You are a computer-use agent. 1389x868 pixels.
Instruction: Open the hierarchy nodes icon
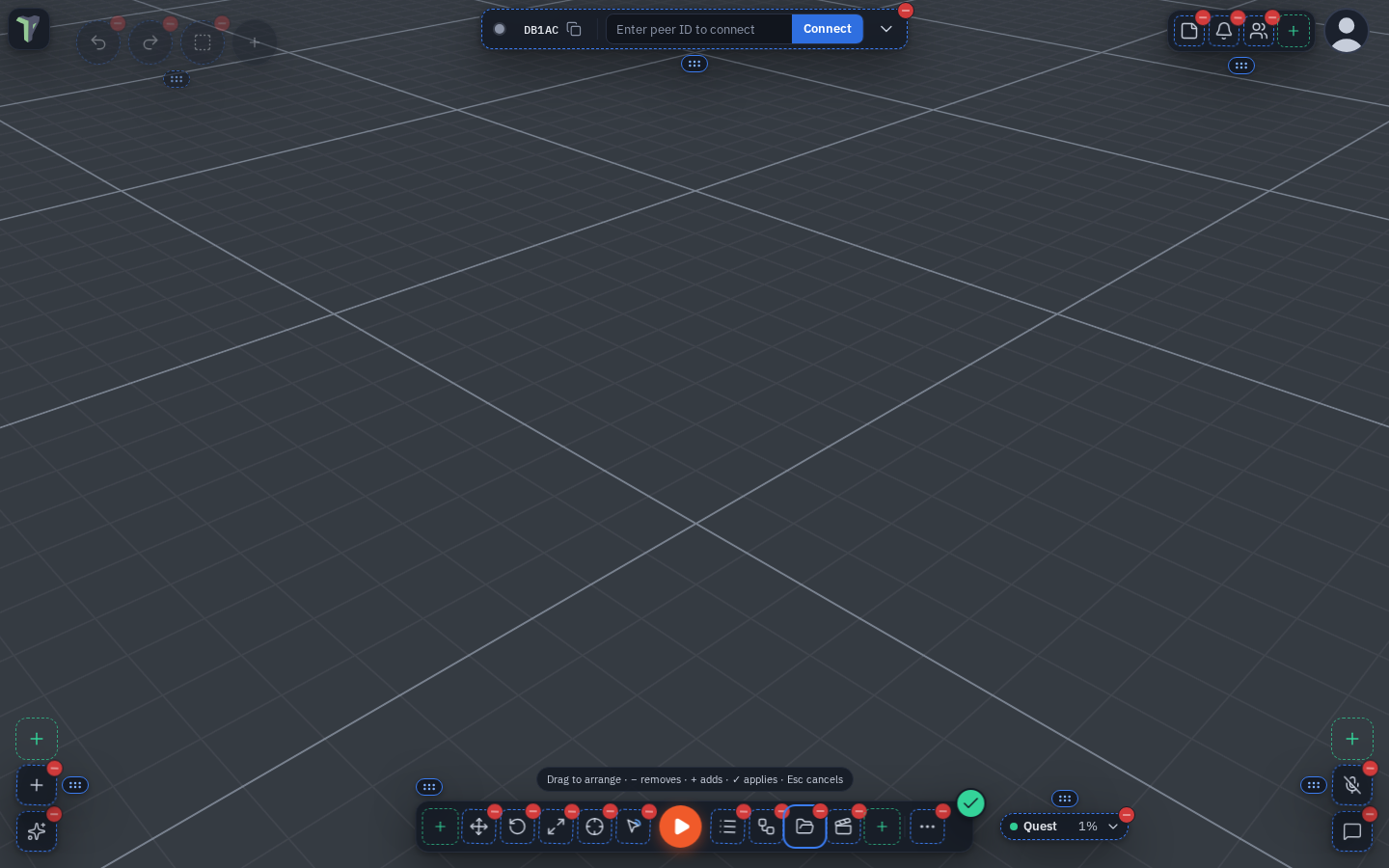coord(766,827)
